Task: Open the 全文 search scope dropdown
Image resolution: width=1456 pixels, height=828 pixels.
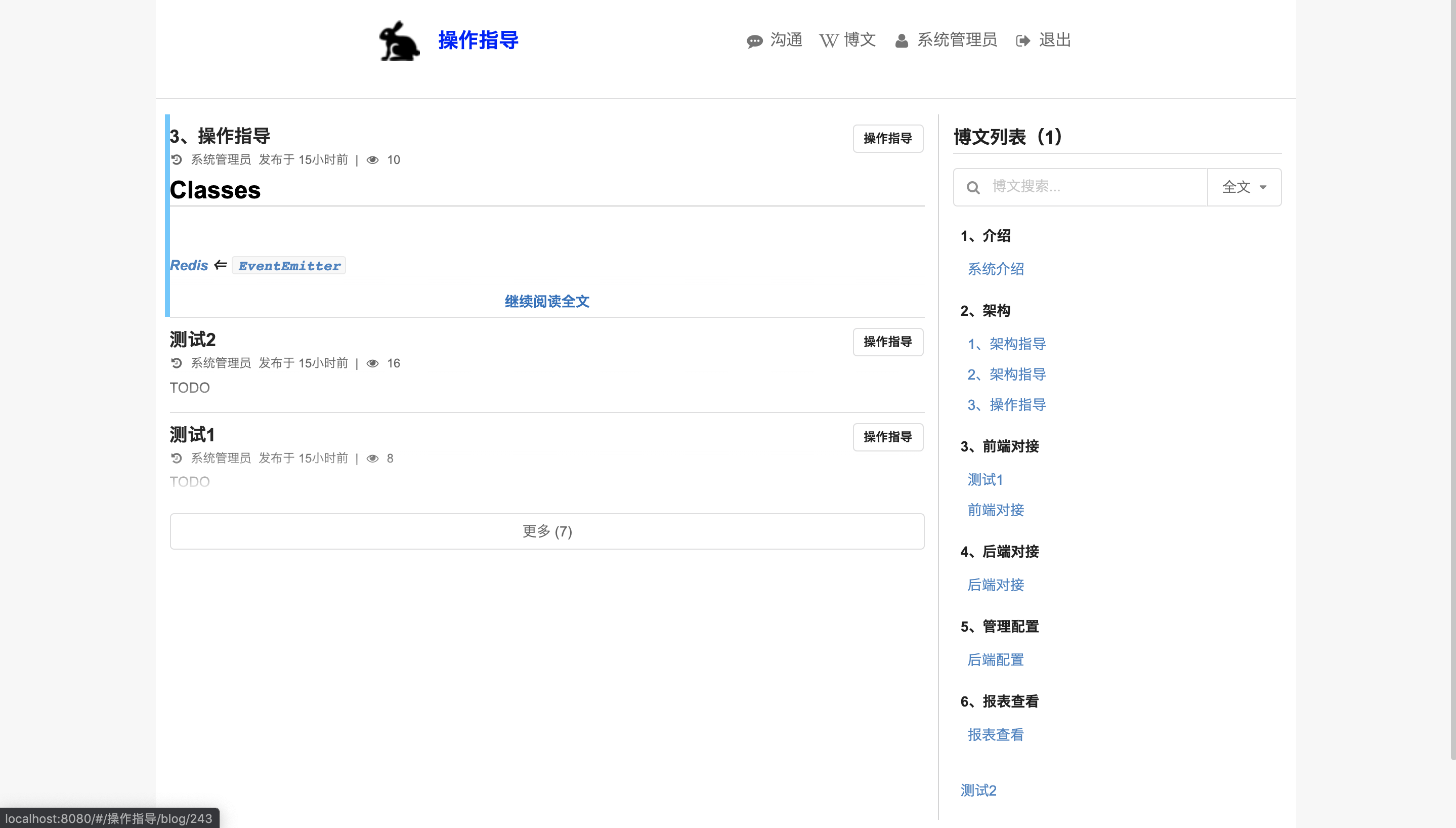Action: (1244, 187)
